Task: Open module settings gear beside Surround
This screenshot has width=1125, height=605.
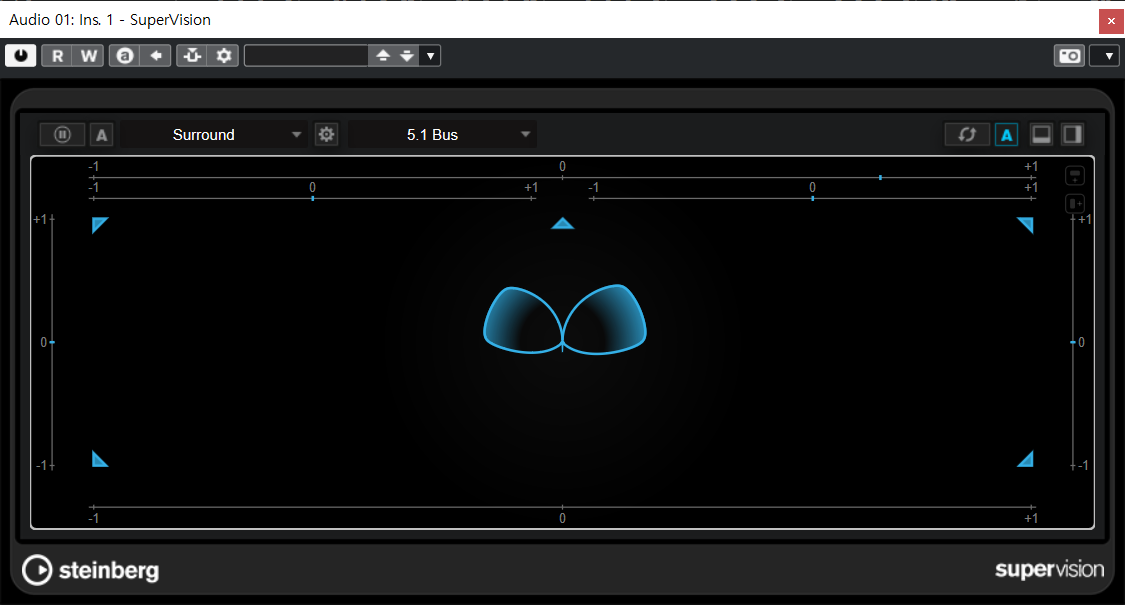Action: coord(326,134)
